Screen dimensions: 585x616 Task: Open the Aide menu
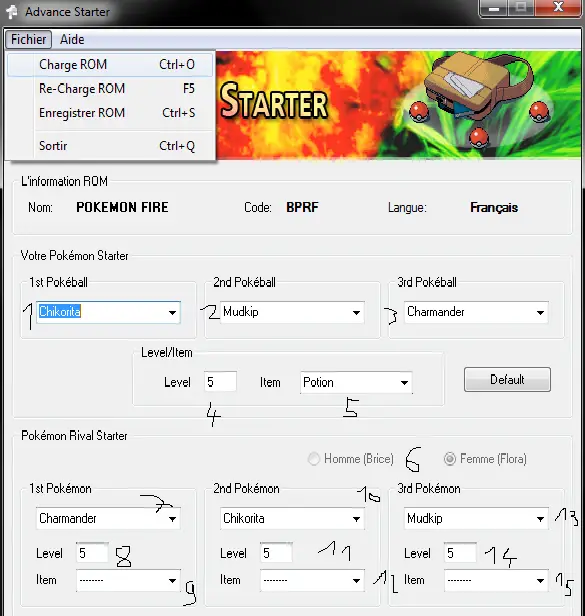point(72,39)
